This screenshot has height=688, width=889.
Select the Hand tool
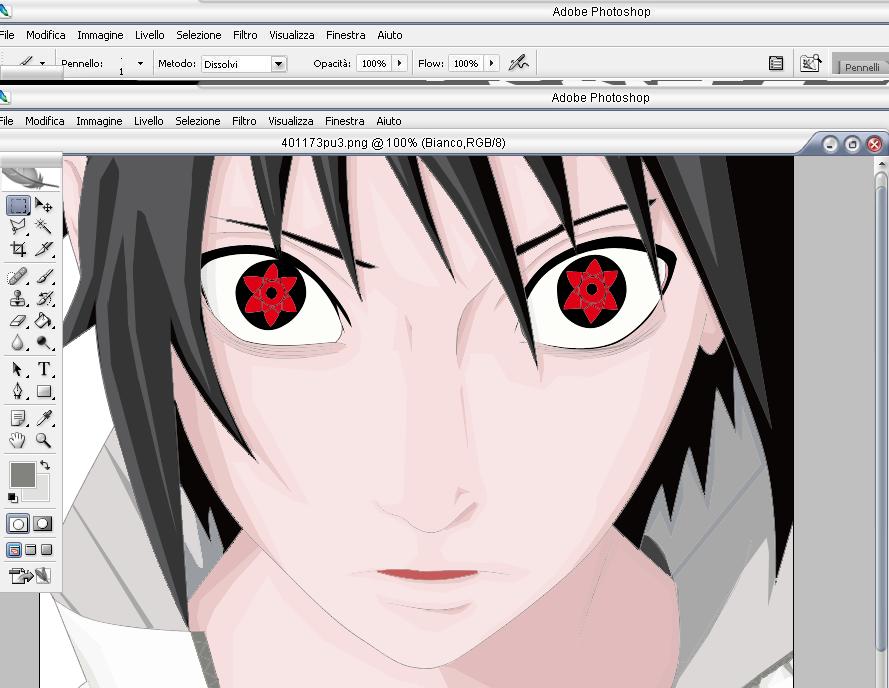tap(18, 440)
